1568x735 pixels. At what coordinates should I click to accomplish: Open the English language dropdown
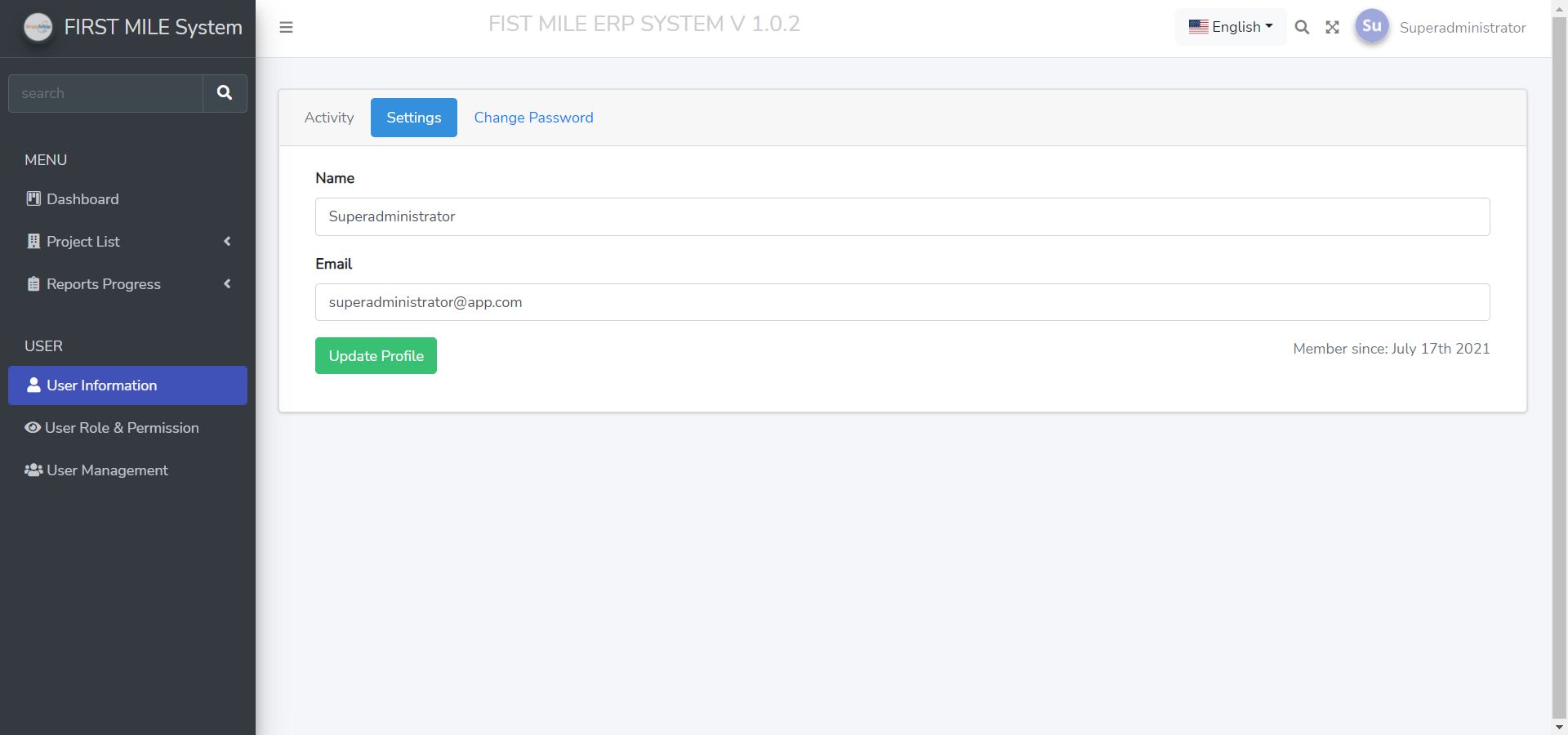1230,26
